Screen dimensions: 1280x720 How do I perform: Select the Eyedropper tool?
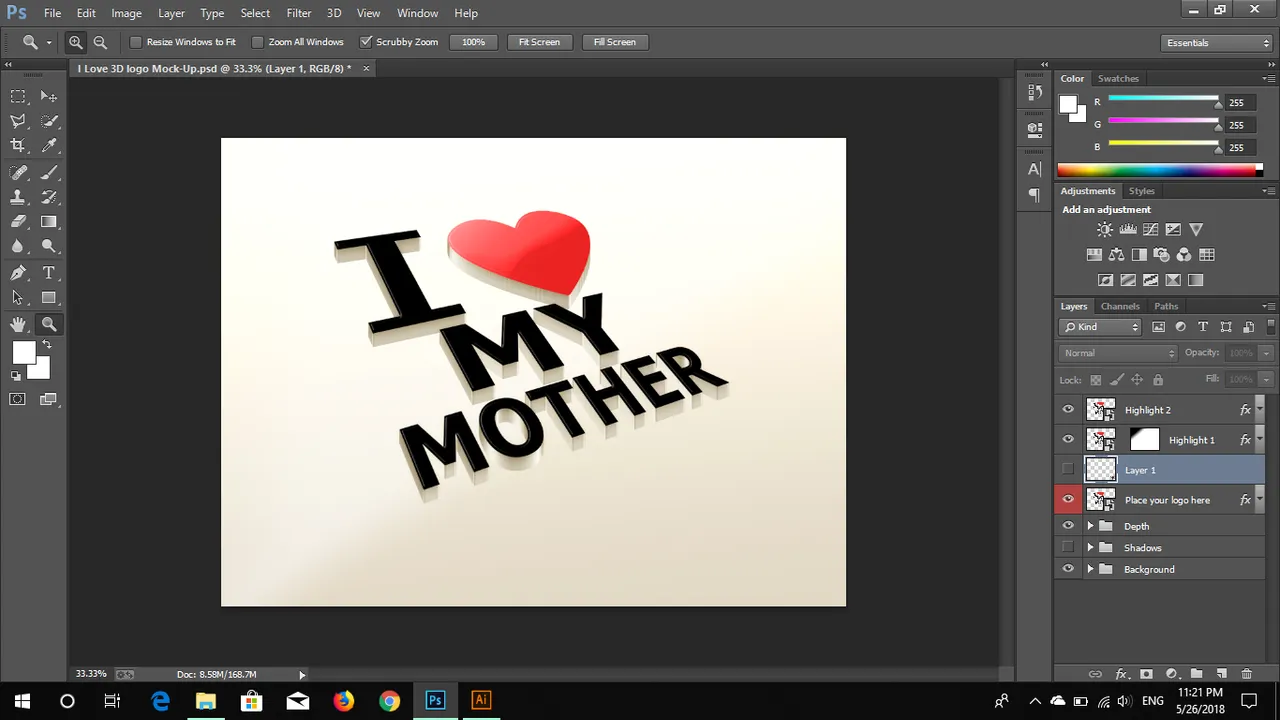click(x=48, y=146)
